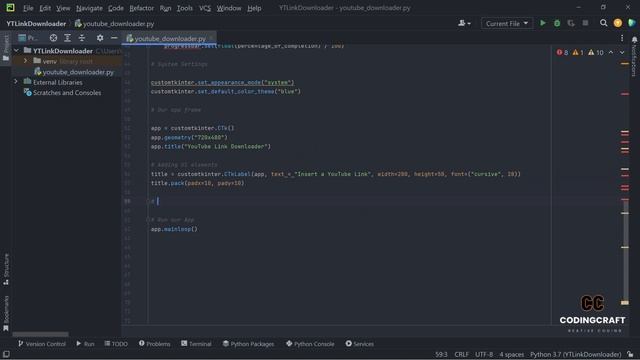Collapse all items in Project panel
Screen dimensions: 640x360
pyautogui.click(x=82, y=38)
